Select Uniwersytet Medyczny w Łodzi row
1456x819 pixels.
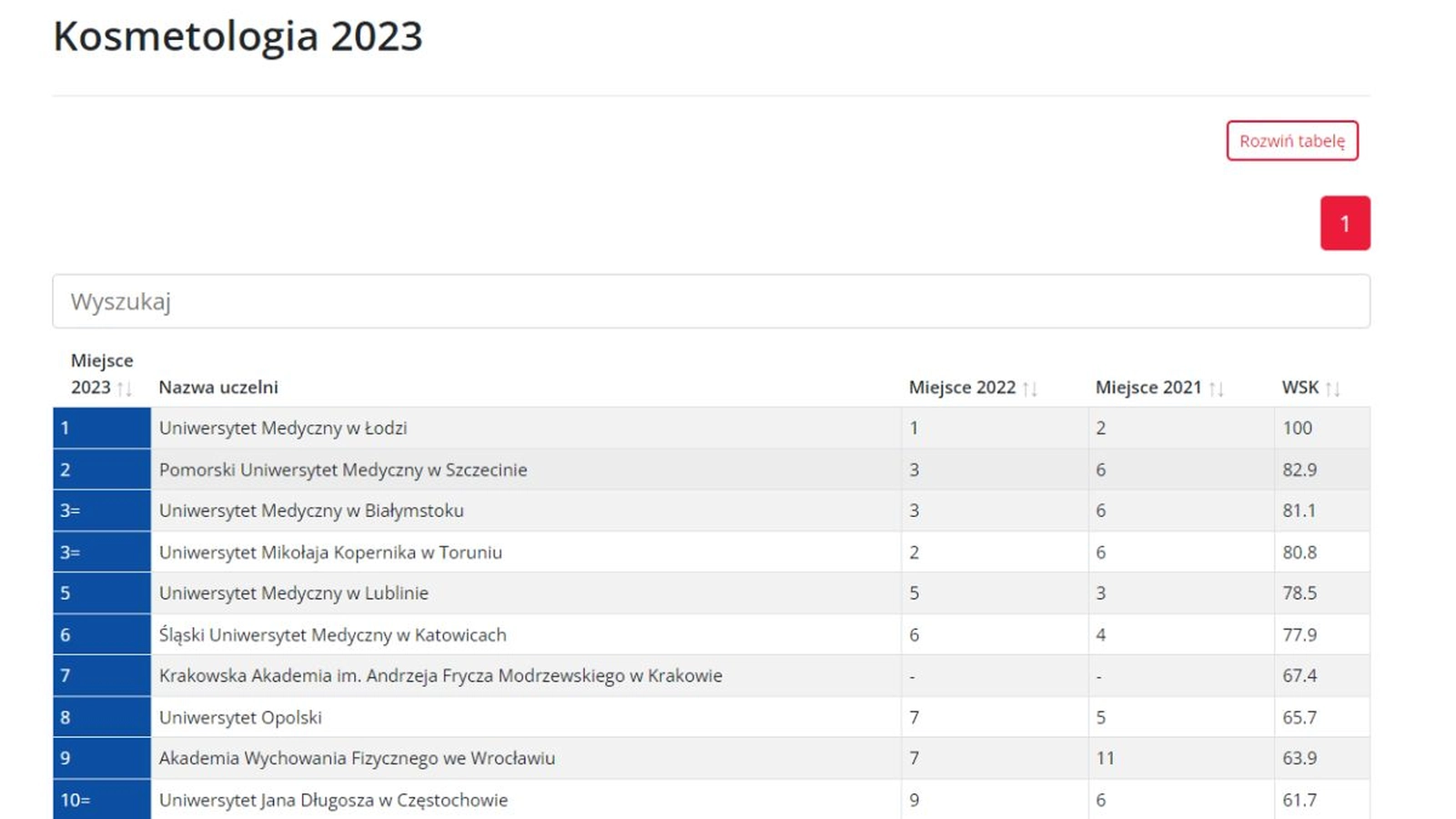pos(712,428)
